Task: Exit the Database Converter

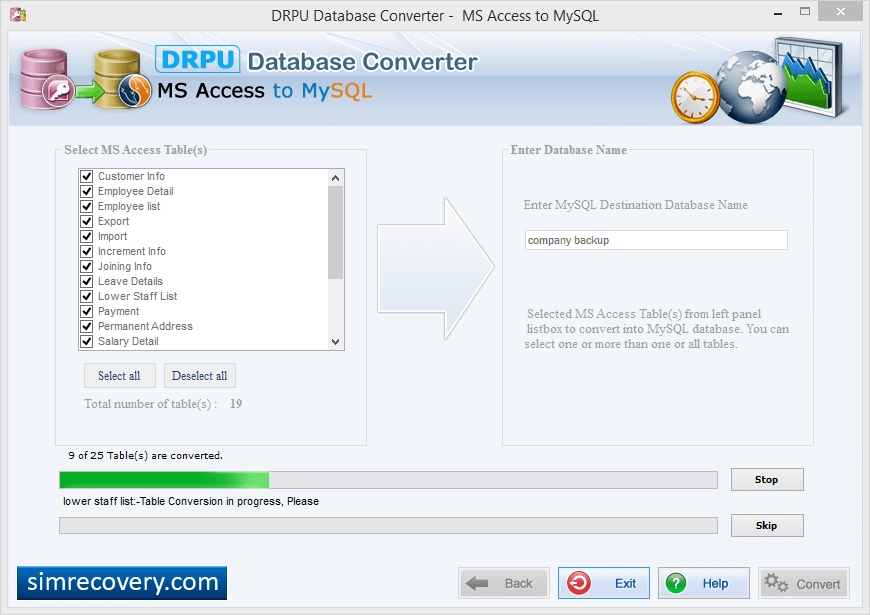Action: coord(604,583)
